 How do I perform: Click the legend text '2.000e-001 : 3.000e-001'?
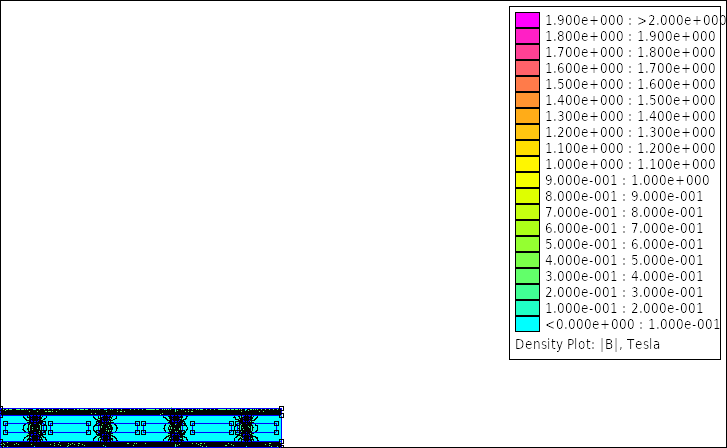pyautogui.click(x=624, y=292)
